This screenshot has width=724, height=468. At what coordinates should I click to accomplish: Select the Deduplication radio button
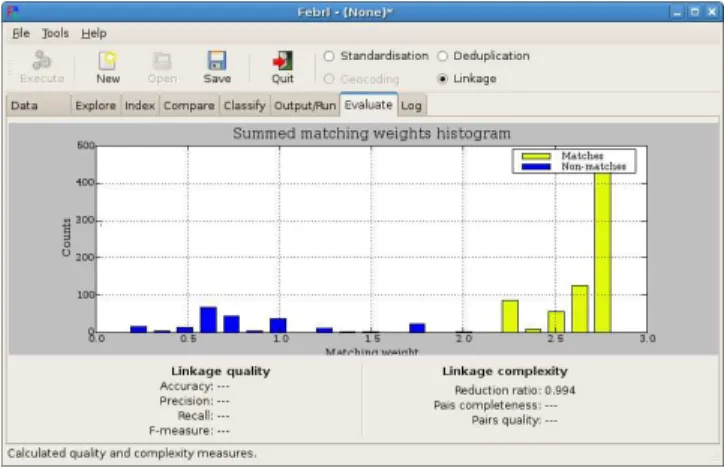(442, 56)
